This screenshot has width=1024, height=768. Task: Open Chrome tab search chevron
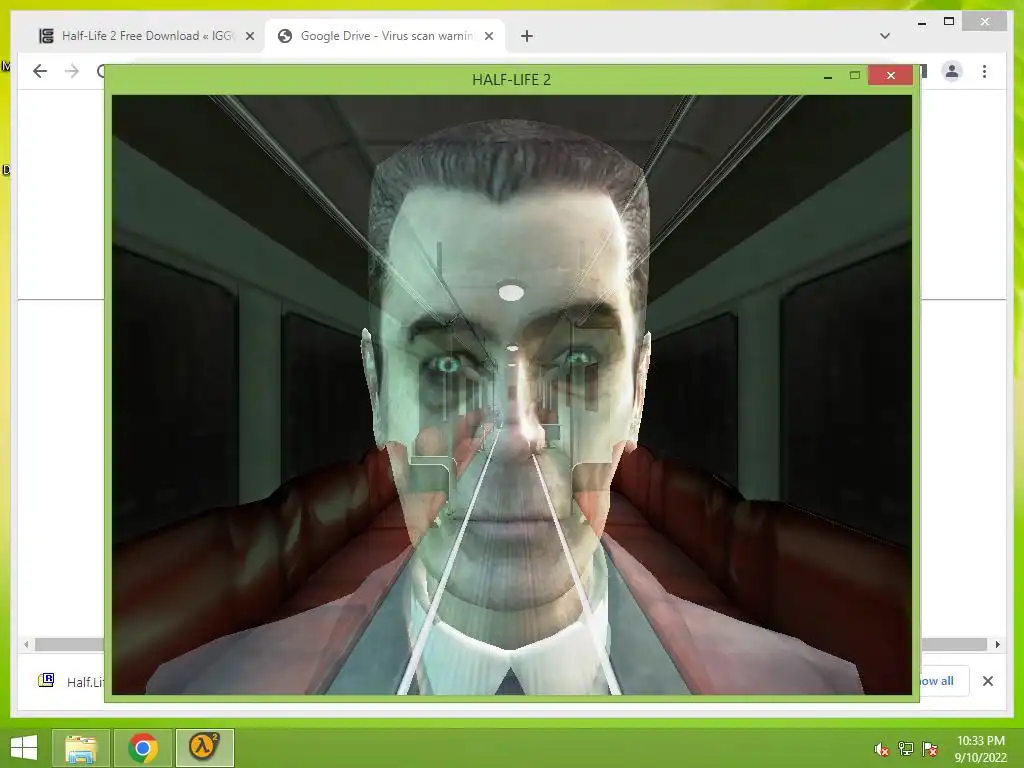point(885,36)
